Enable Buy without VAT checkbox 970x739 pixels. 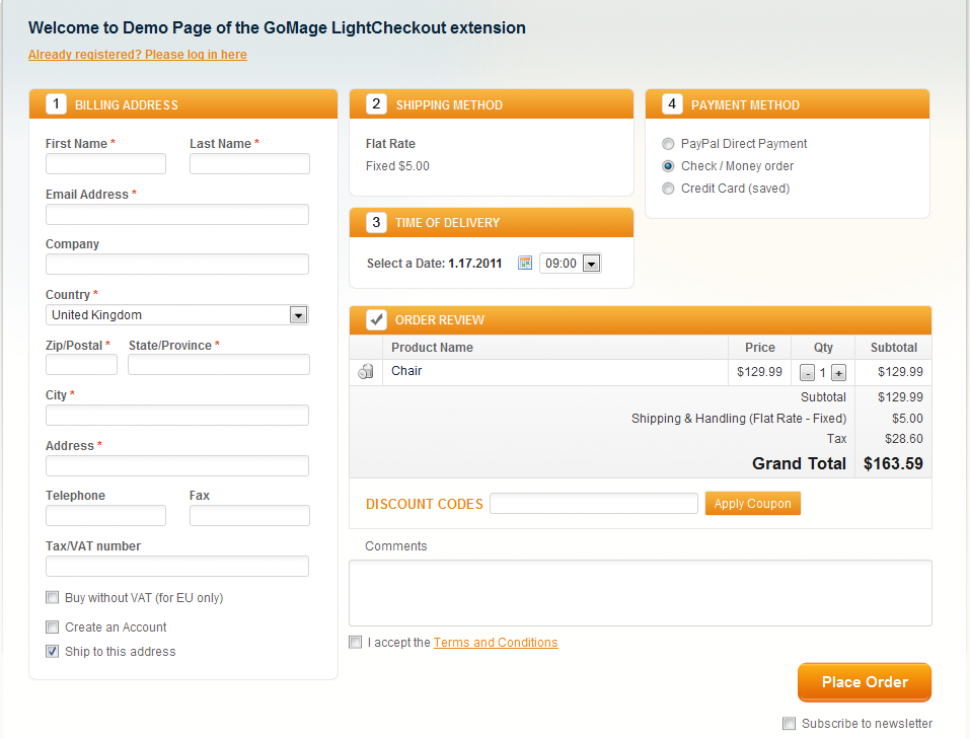click(52, 598)
